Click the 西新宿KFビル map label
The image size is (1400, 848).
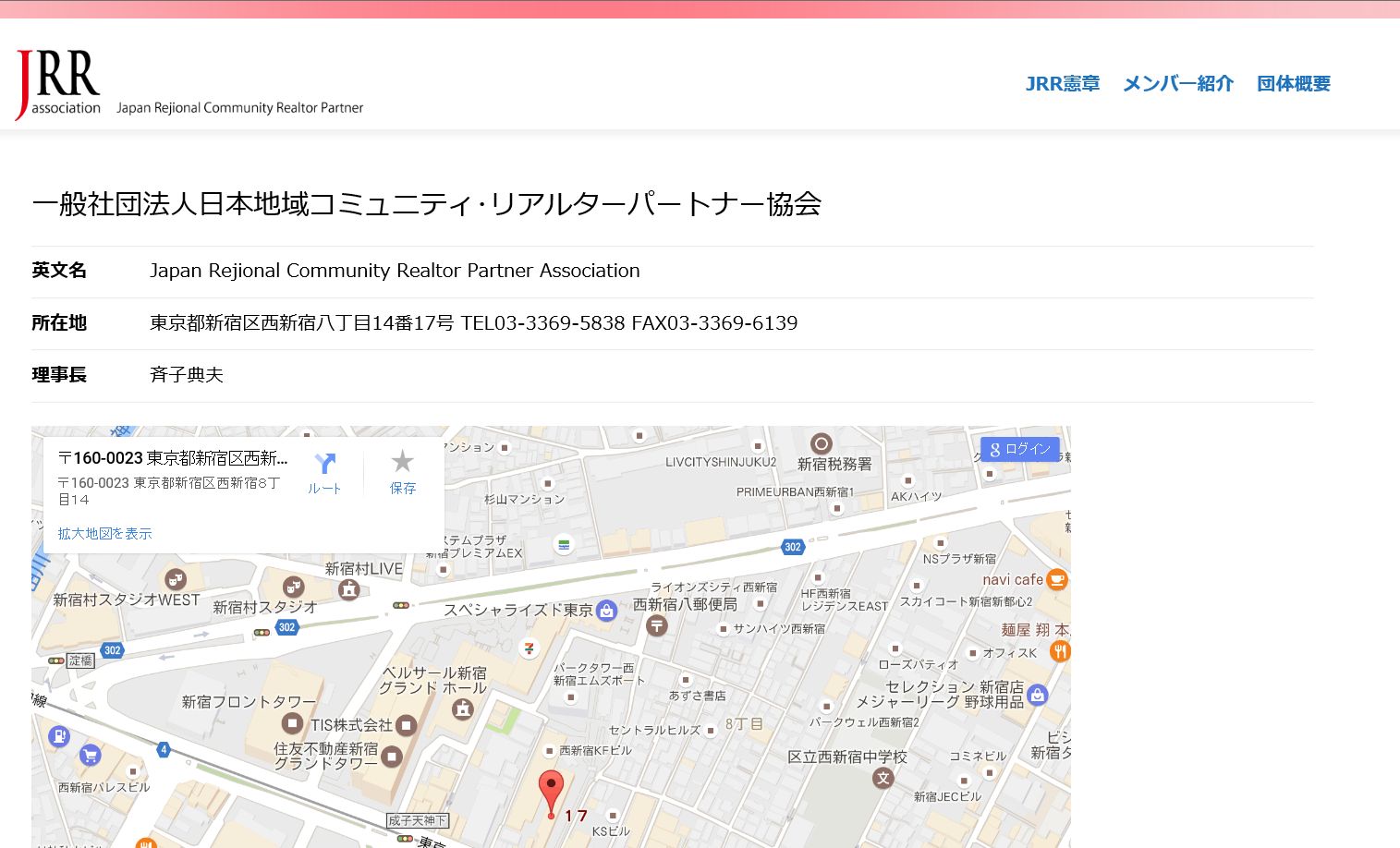[x=595, y=750]
